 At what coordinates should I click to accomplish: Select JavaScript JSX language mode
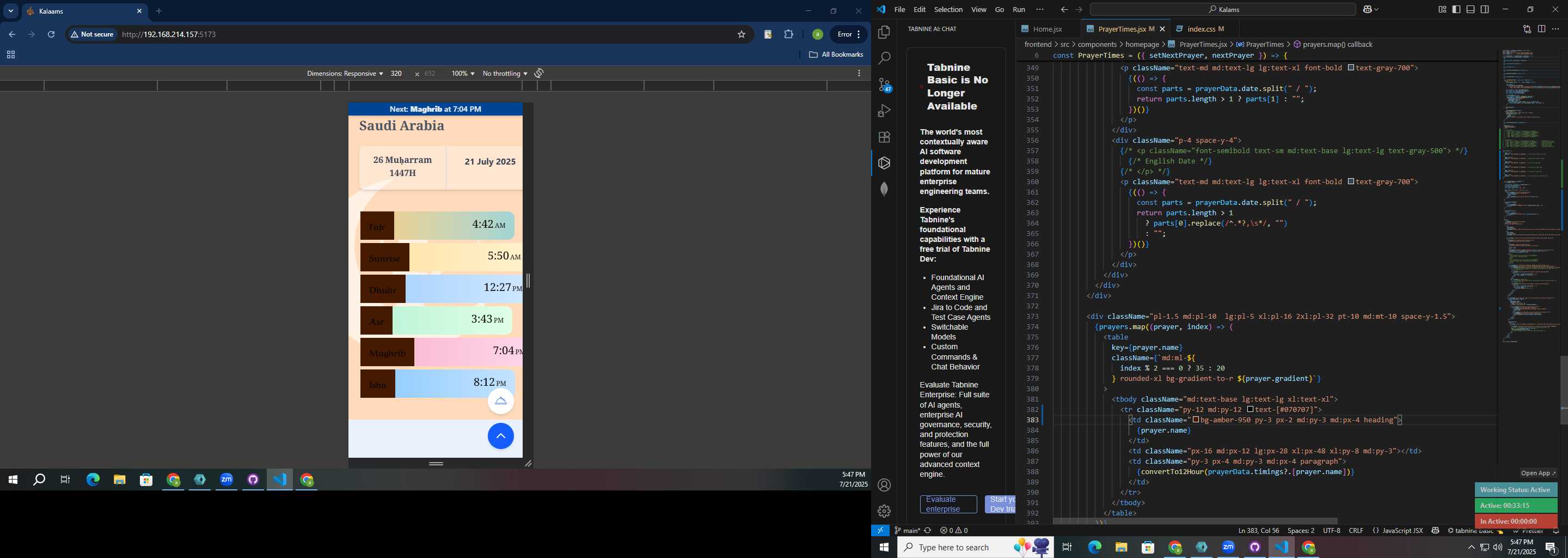point(1402,531)
